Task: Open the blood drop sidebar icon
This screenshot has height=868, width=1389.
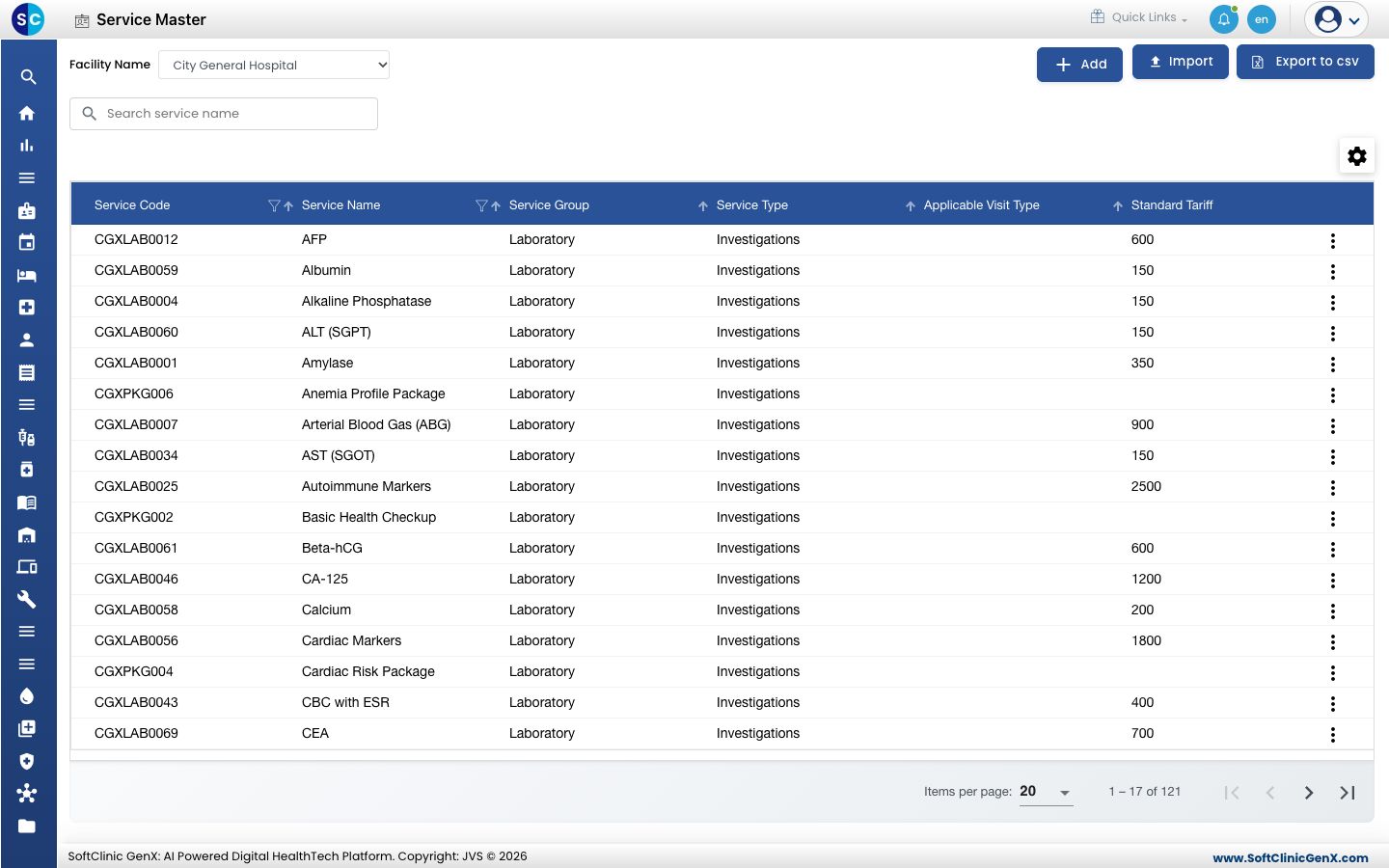Action: pyautogui.click(x=27, y=696)
